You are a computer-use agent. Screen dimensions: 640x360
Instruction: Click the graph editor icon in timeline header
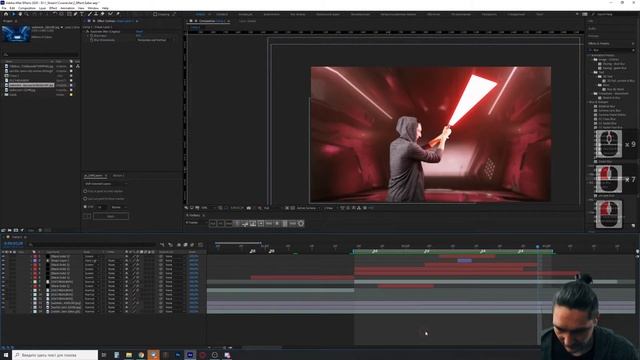200,244
